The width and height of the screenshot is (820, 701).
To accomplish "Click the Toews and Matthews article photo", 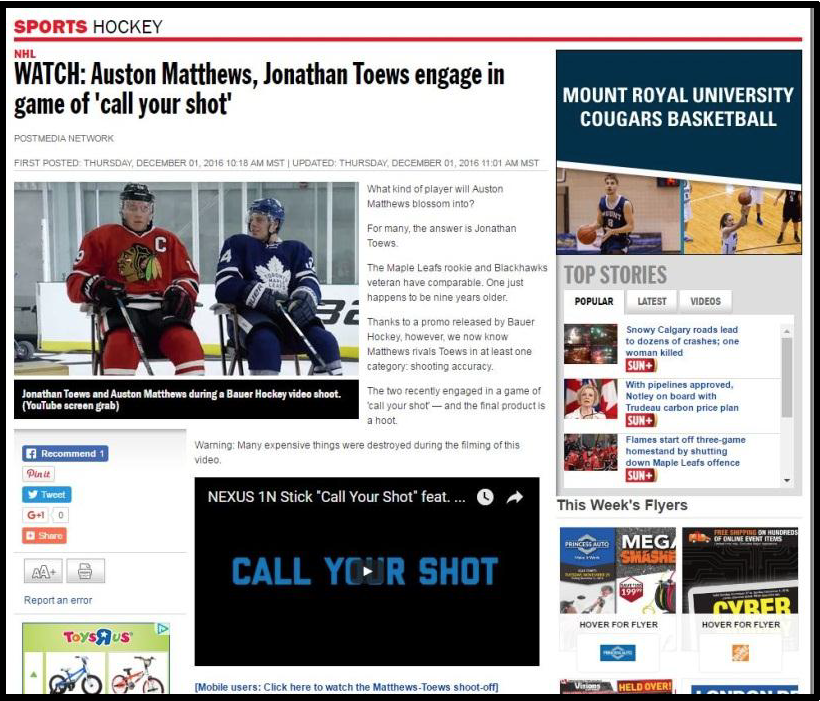I will [186, 278].
